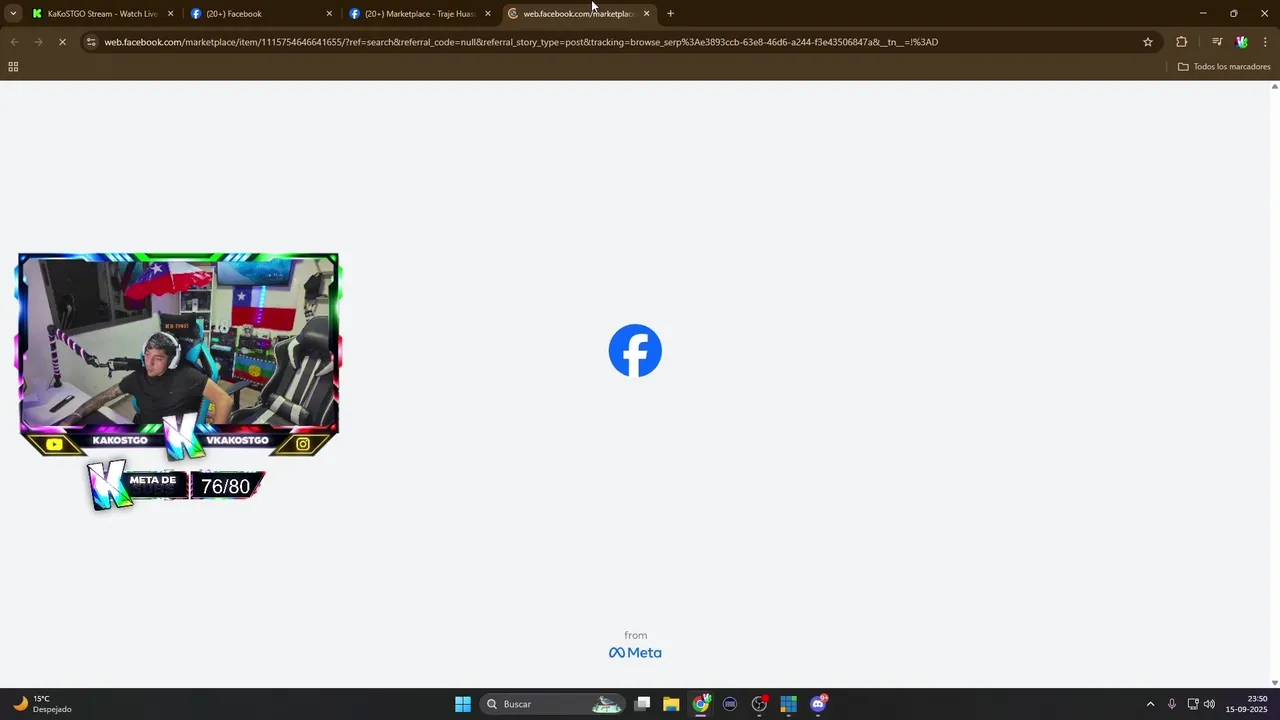This screenshot has height=720, width=1280.
Task: Open a new browser tab
Action: click(x=670, y=14)
